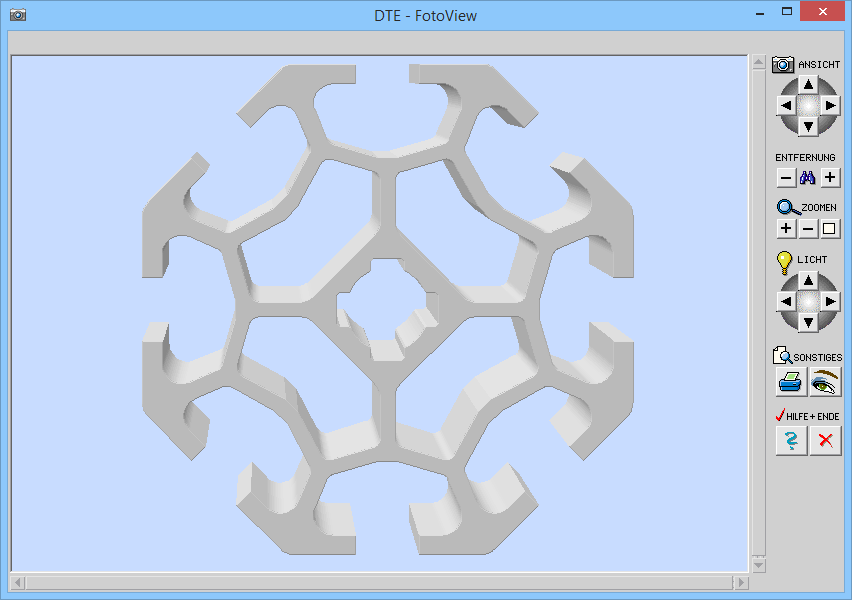Move light down with Licht down arrow
Image resolution: width=852 pixels, height=600 pixels.
point(808,322)
